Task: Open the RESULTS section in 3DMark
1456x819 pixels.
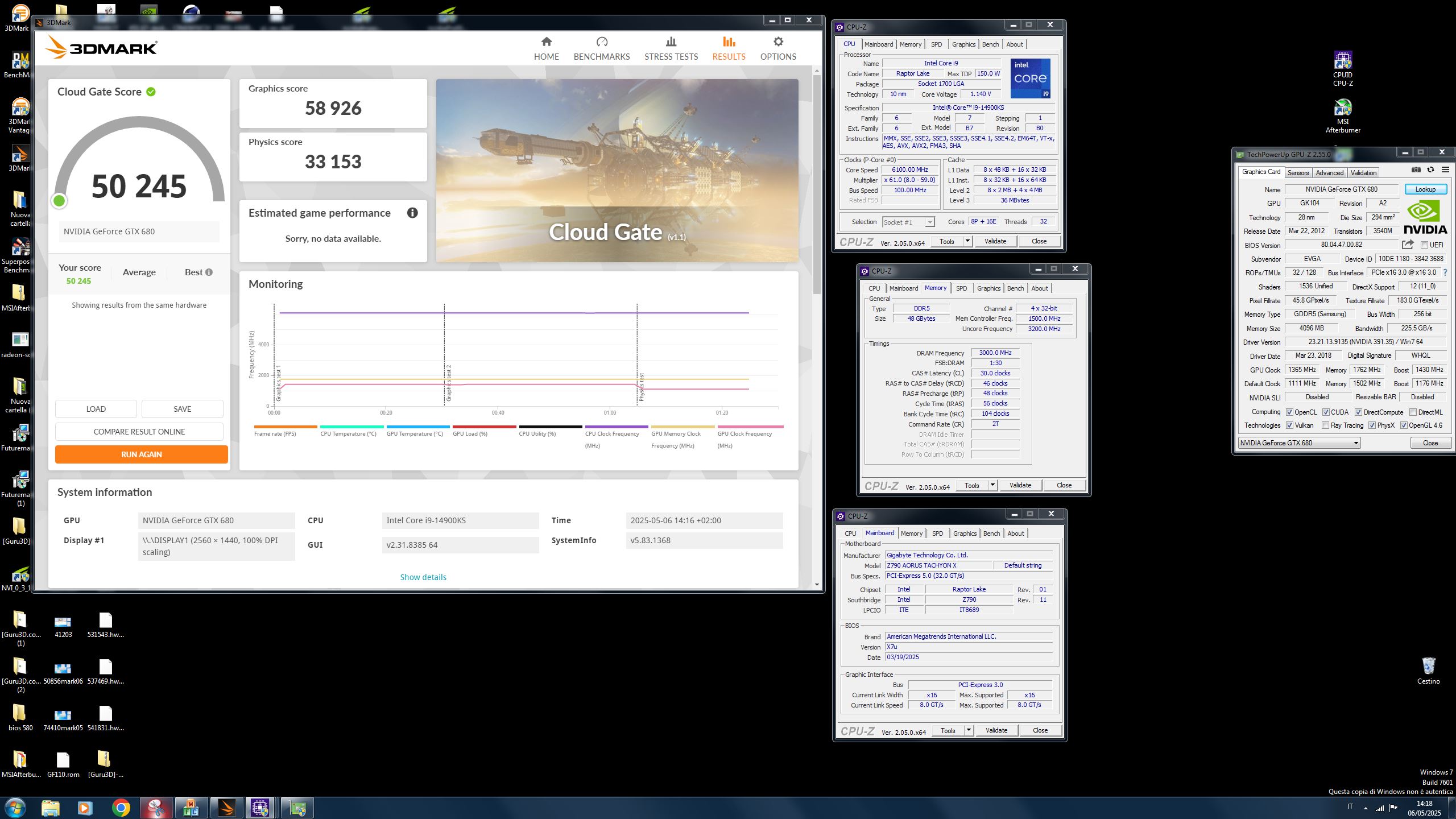Action: point(729,48)
